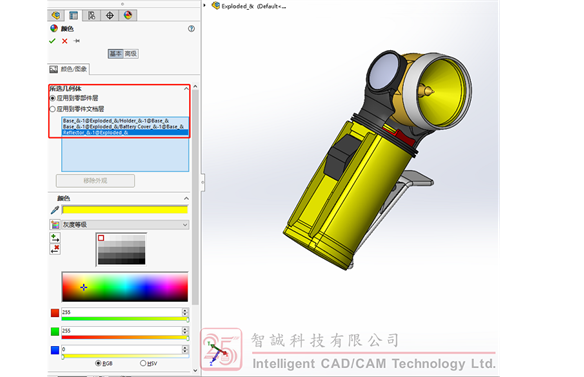
Task: Collapse the Selected Geometry section
Action: click(186, 89)
